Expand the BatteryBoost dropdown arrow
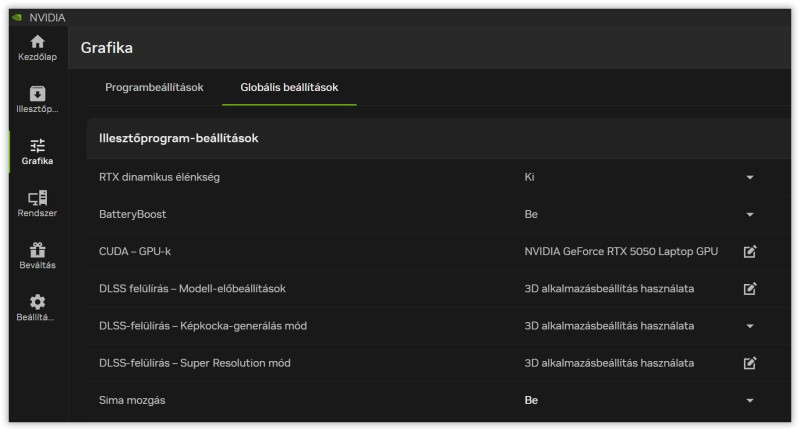Viewport: 800px width, 431px height. [750, 214]
